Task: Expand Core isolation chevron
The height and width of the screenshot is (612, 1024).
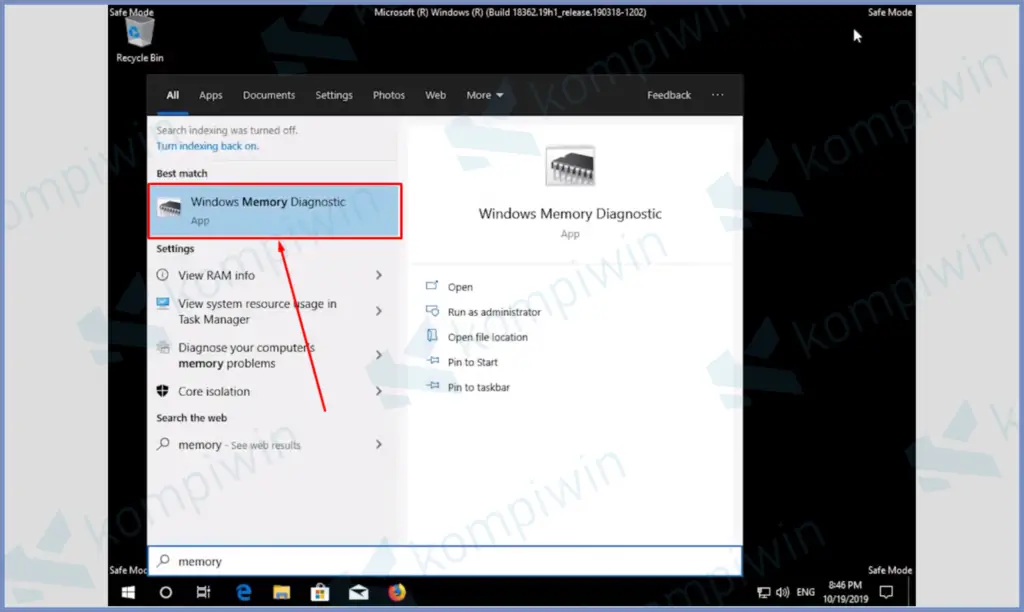Action: (x=379, y=391)
